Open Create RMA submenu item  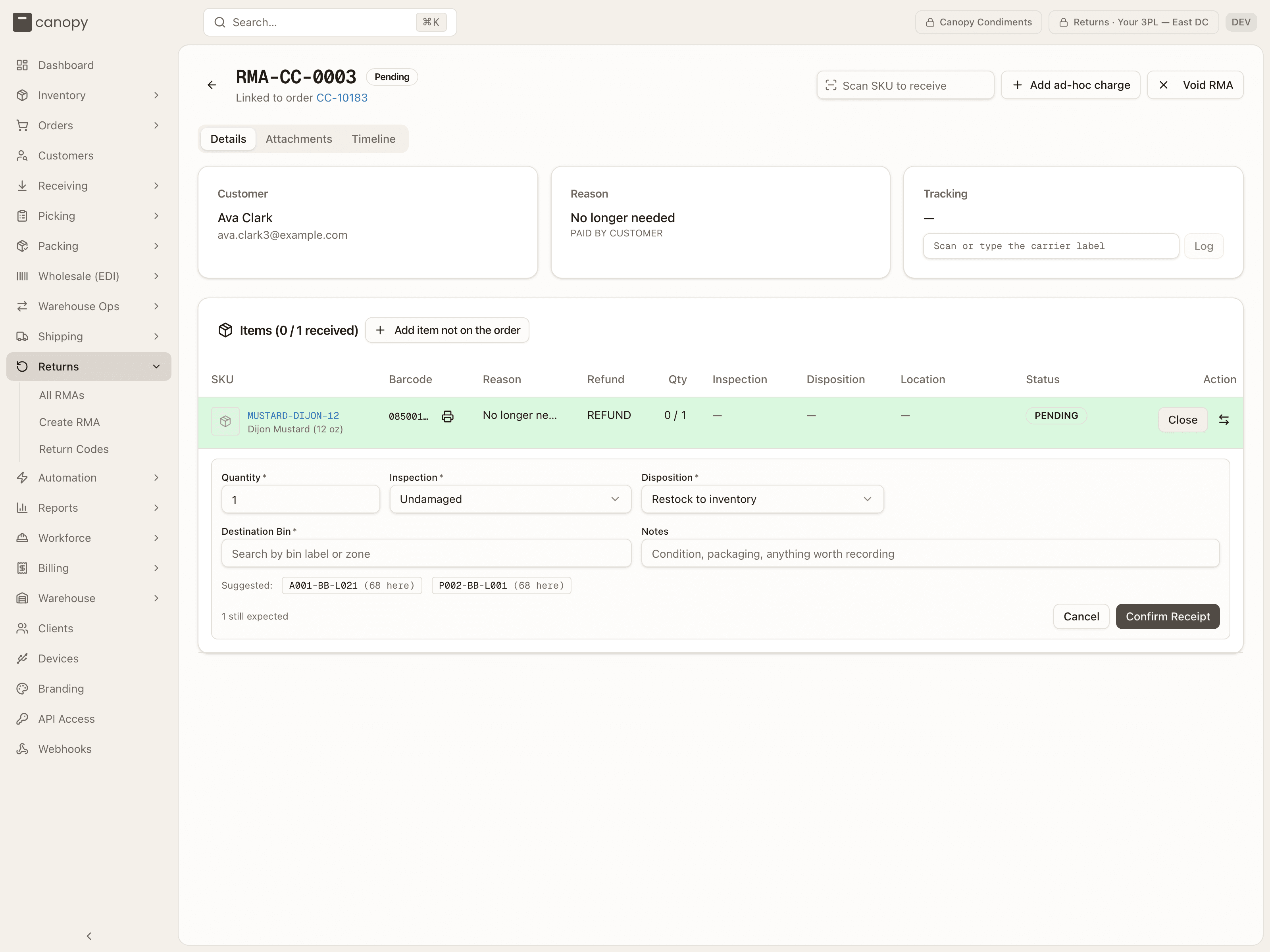[69, 422]
